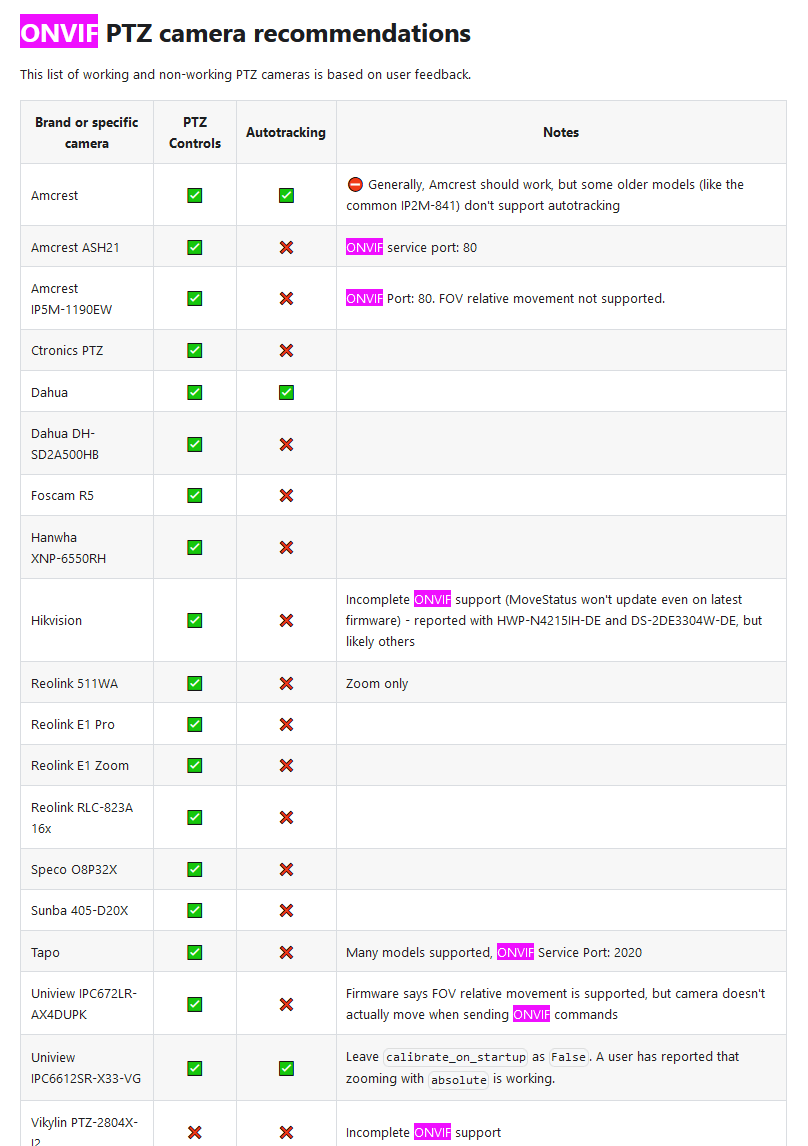Click highlighted ONVIF in Tapo notes

(515, 952)
